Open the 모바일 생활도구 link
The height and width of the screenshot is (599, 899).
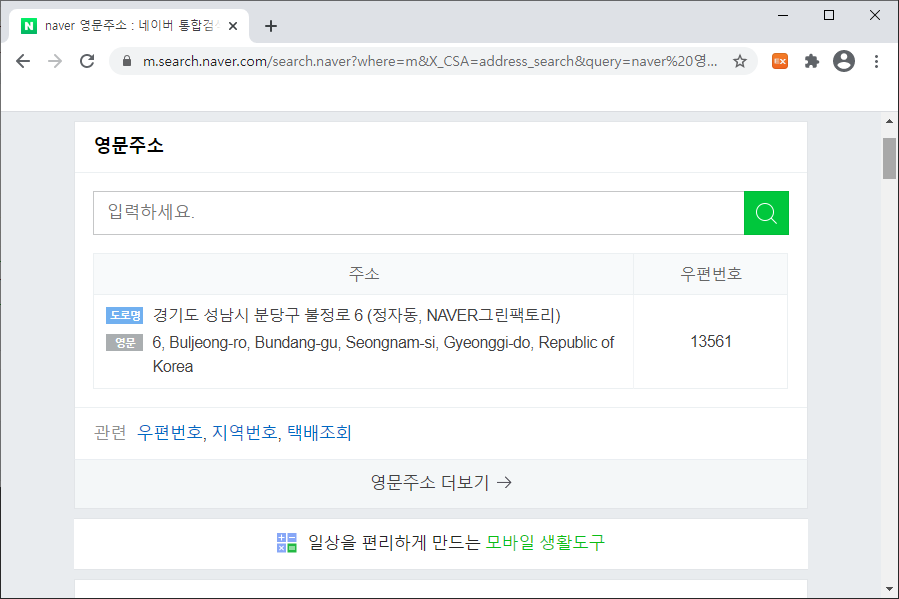(545, 542)
